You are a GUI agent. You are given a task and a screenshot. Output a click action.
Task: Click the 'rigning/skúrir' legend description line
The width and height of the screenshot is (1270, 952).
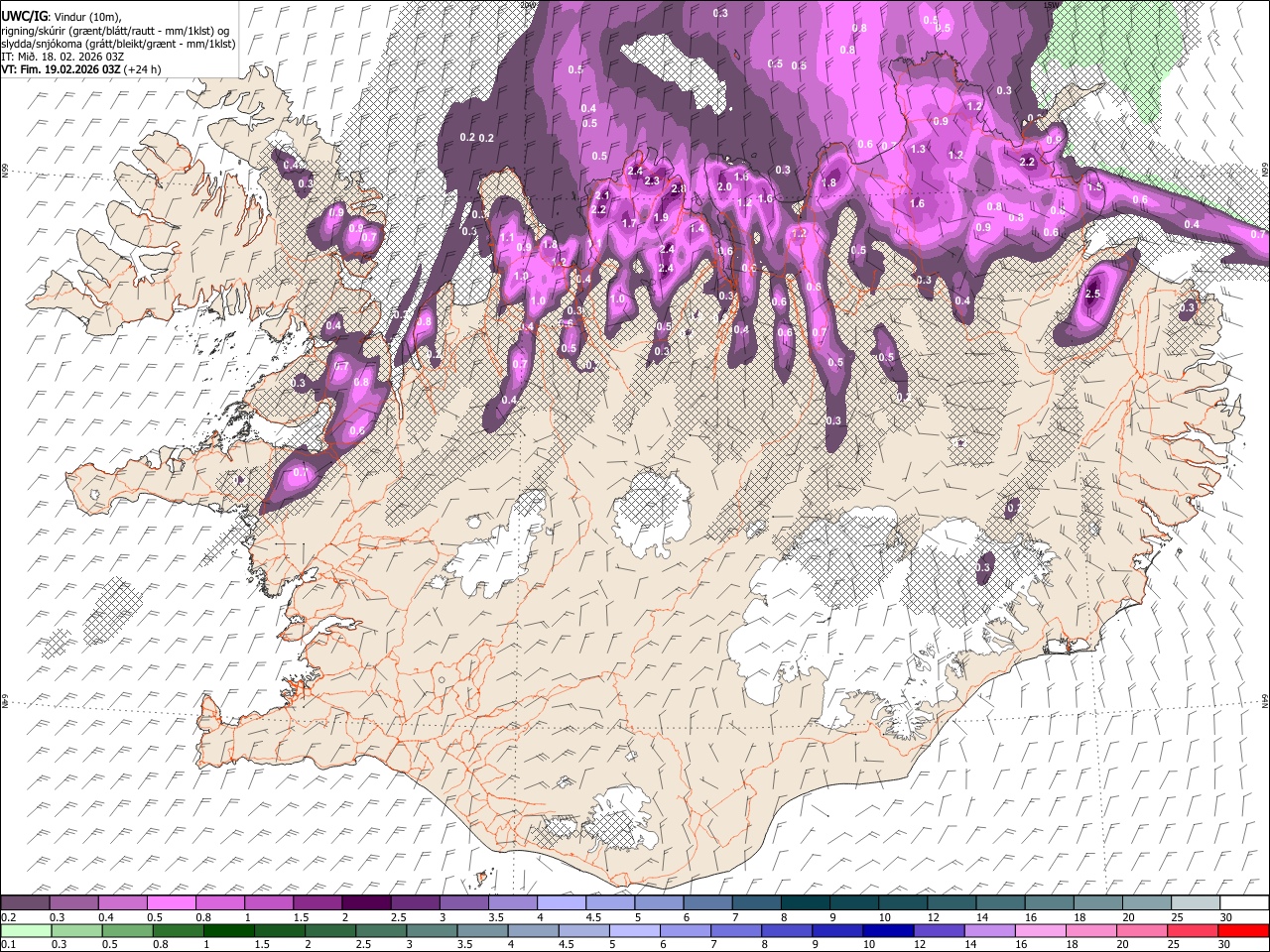tap(115, 31)
